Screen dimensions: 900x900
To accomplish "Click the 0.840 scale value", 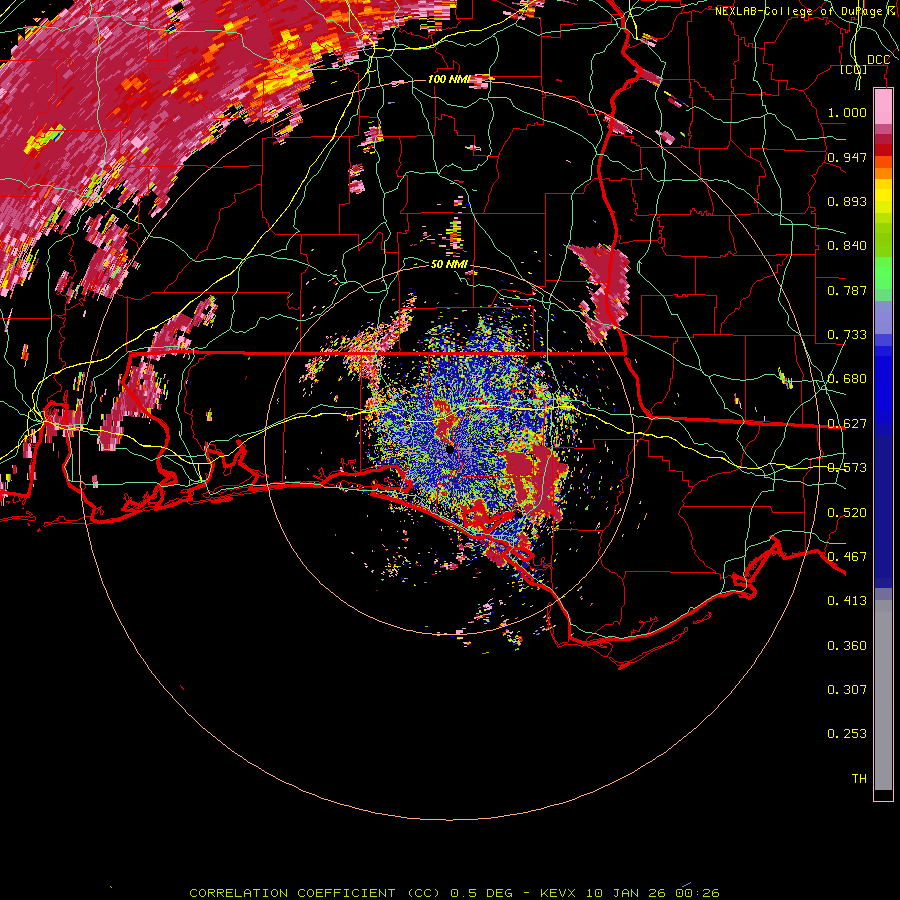I will pos(847,246).
